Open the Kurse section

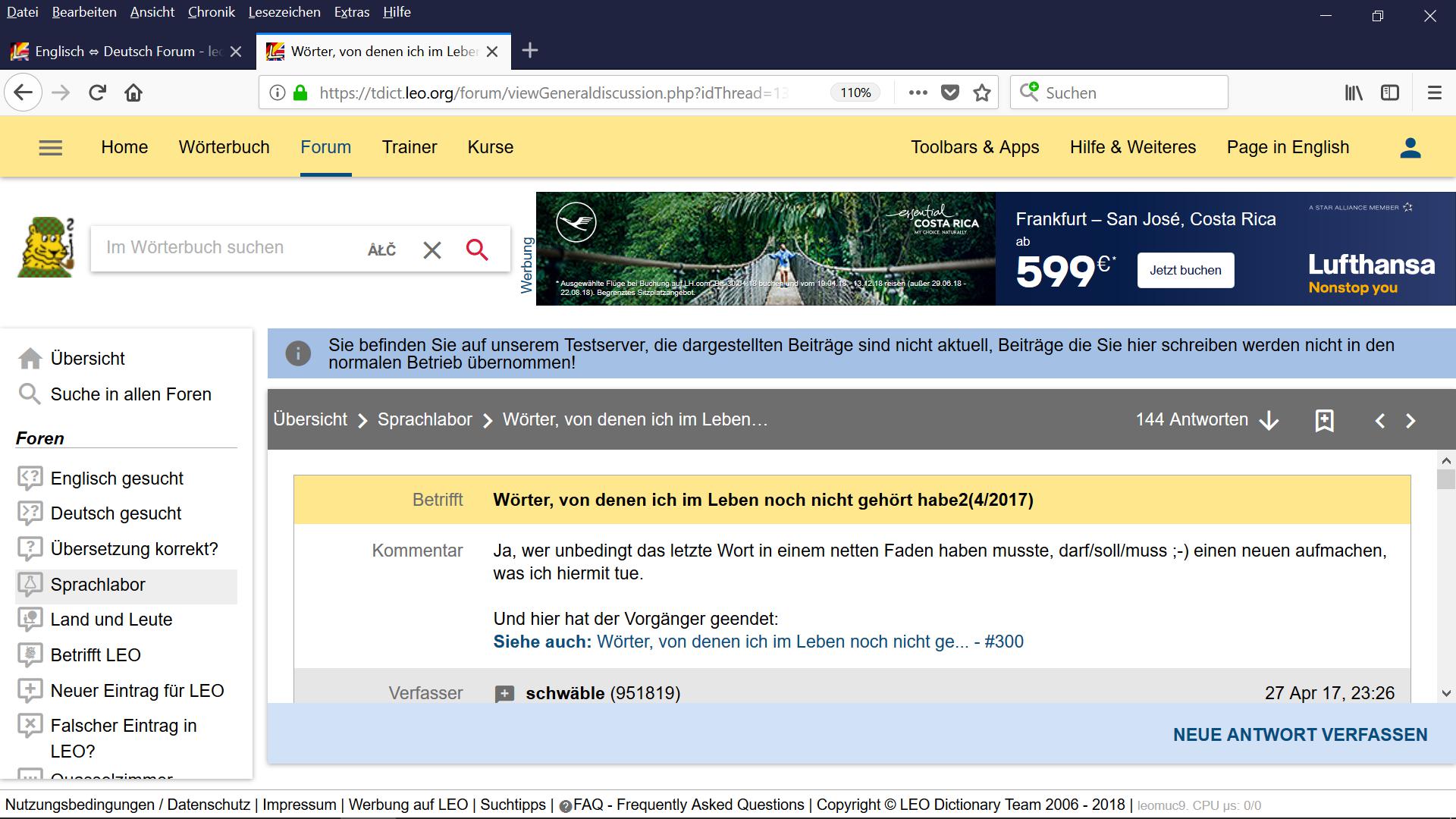[491, 147]
